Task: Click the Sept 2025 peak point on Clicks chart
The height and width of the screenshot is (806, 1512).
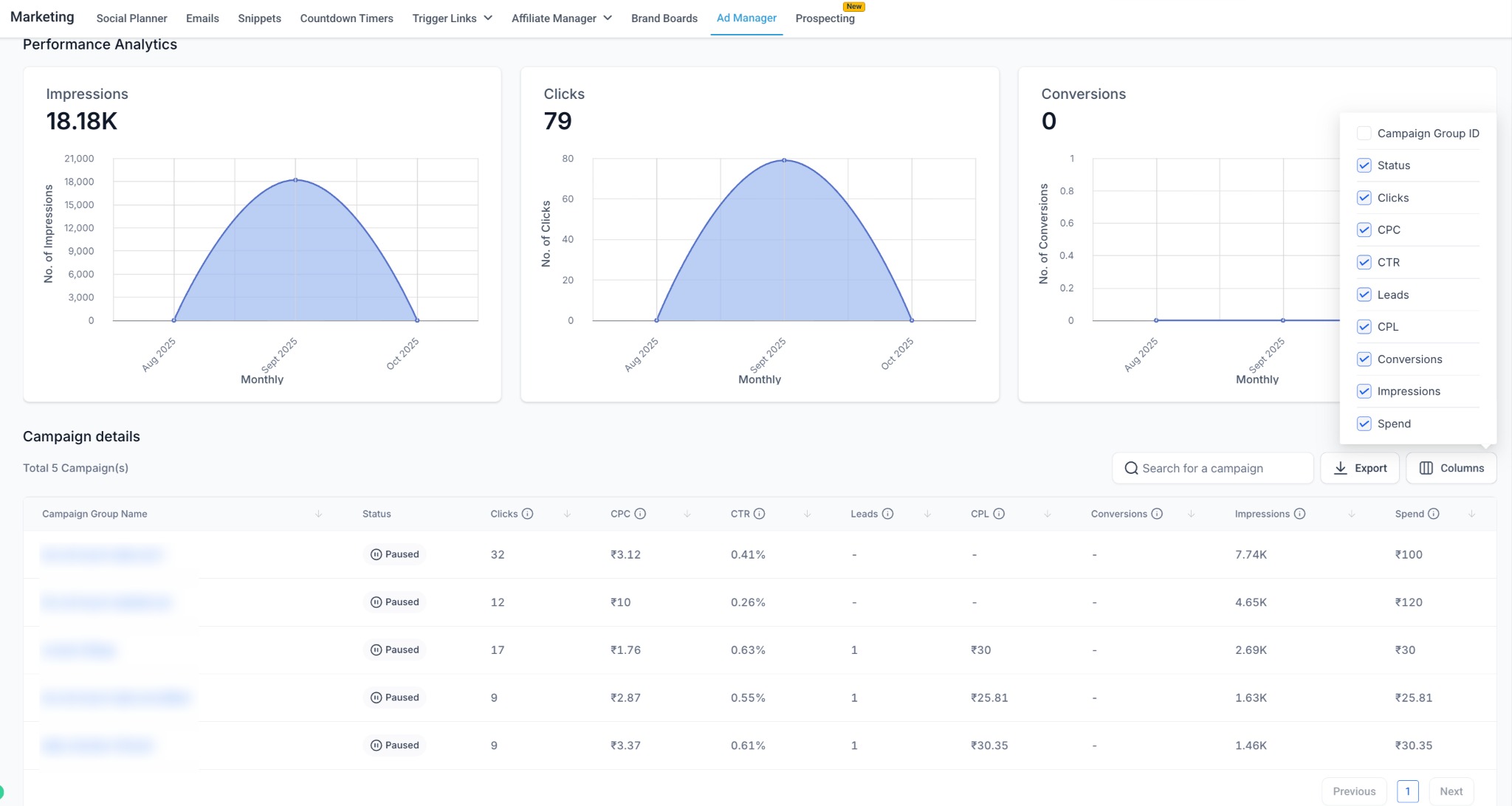Action: tap(784, 160)
